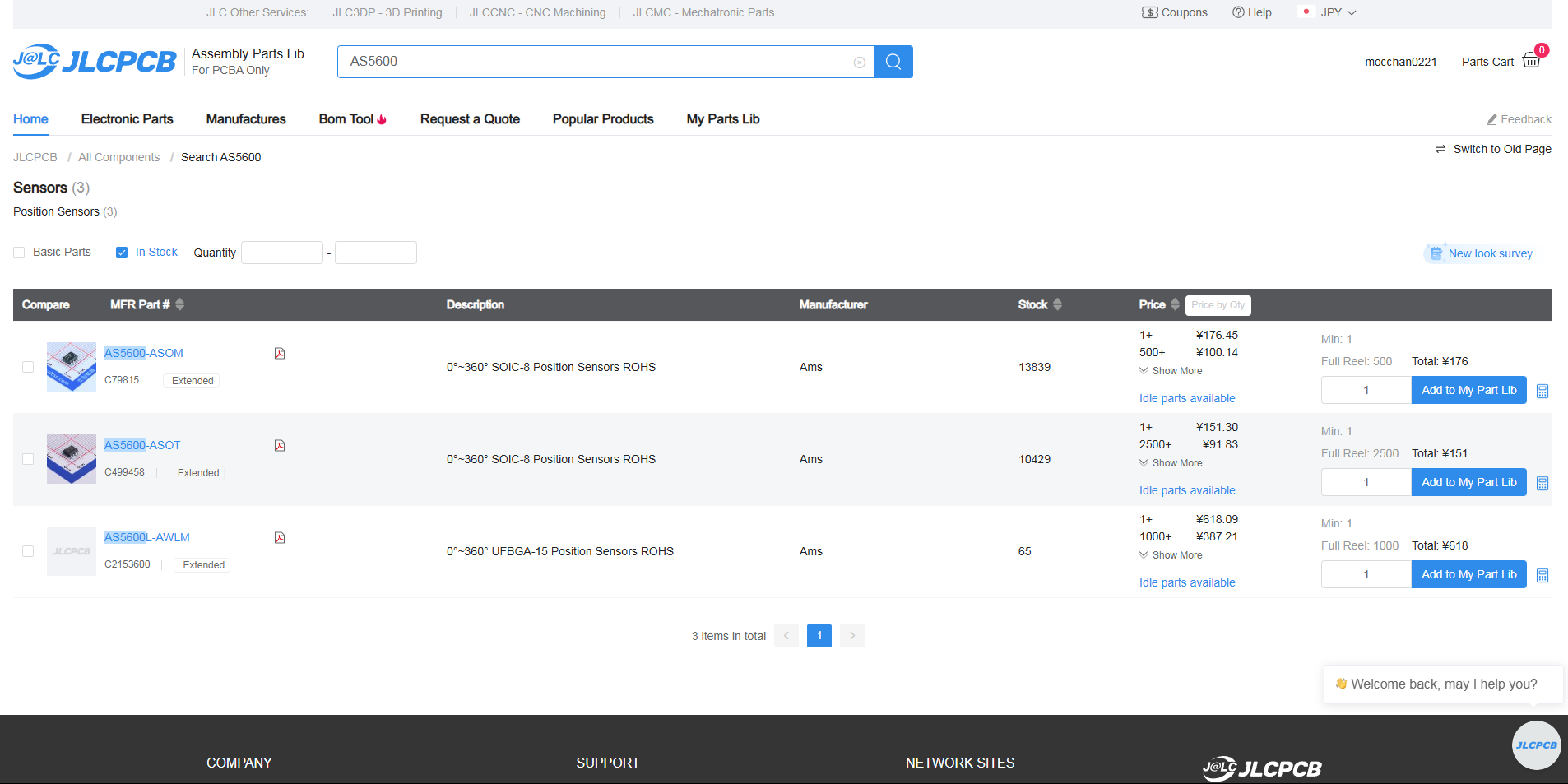Go to the Home tab
This screenshot has height=784, width=1568.
click(30, 119)
